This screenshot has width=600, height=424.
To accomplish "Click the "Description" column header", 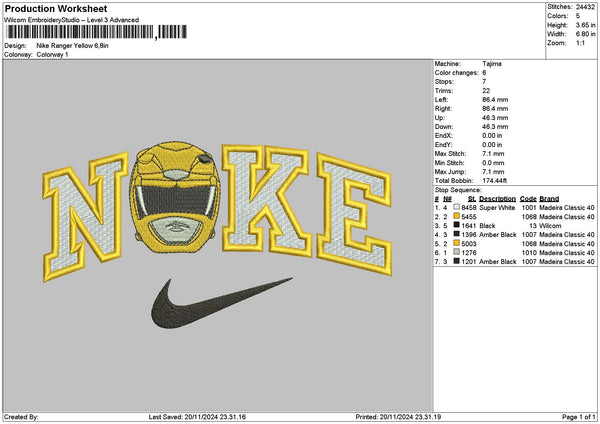I will (497, 199).
